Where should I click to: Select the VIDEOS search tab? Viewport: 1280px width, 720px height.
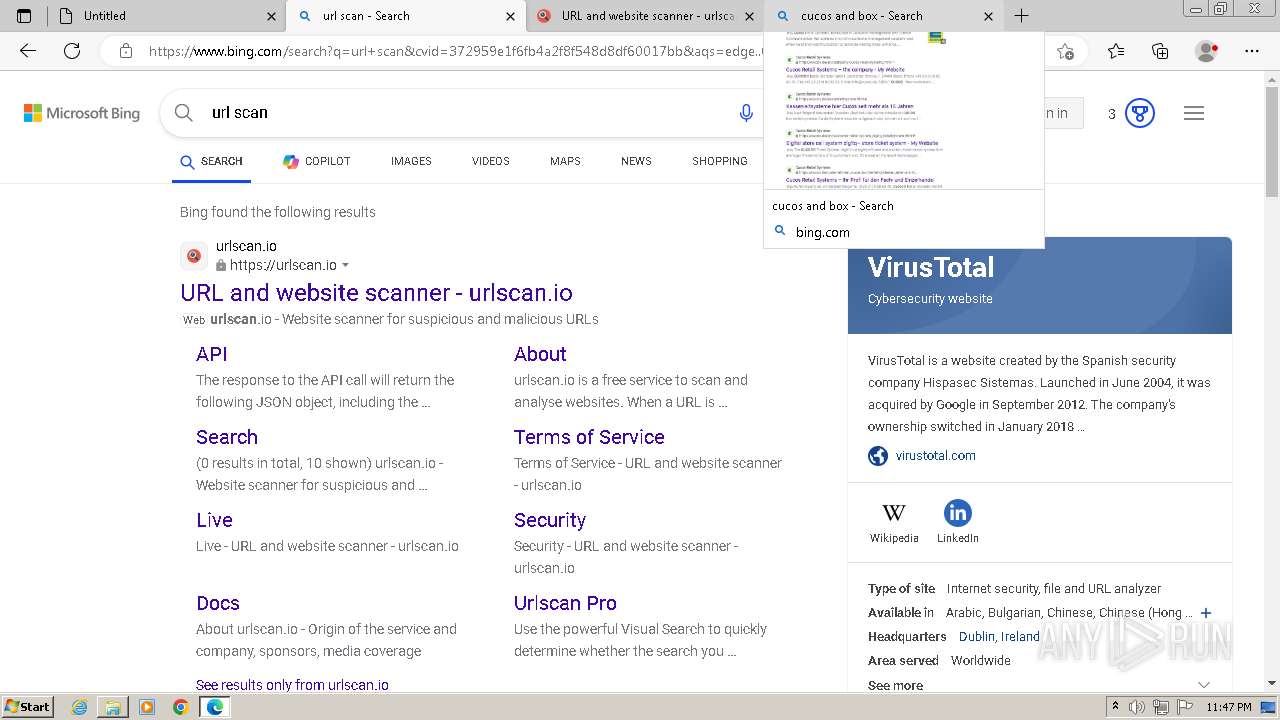490,161
